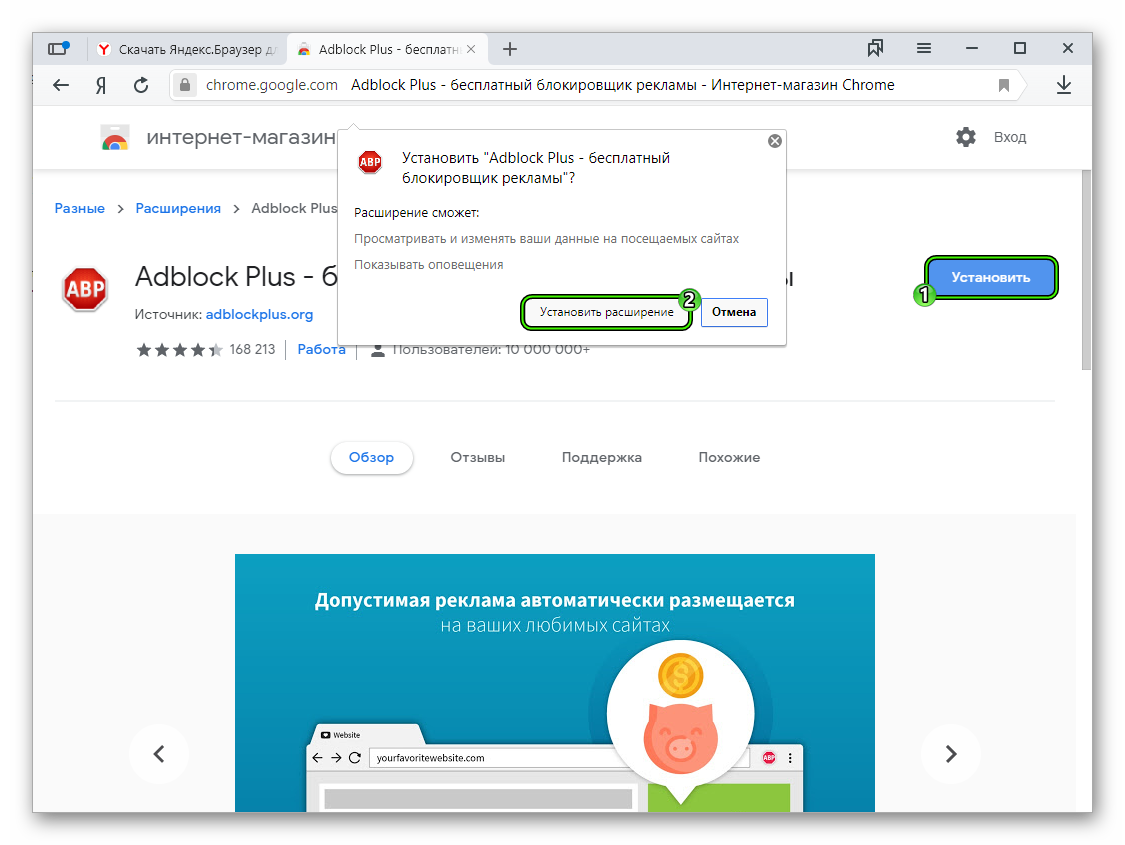Viewport: 1125px width, 845px height.
Task: Show next screenshot with right chevron
Action: coord(951,754)
